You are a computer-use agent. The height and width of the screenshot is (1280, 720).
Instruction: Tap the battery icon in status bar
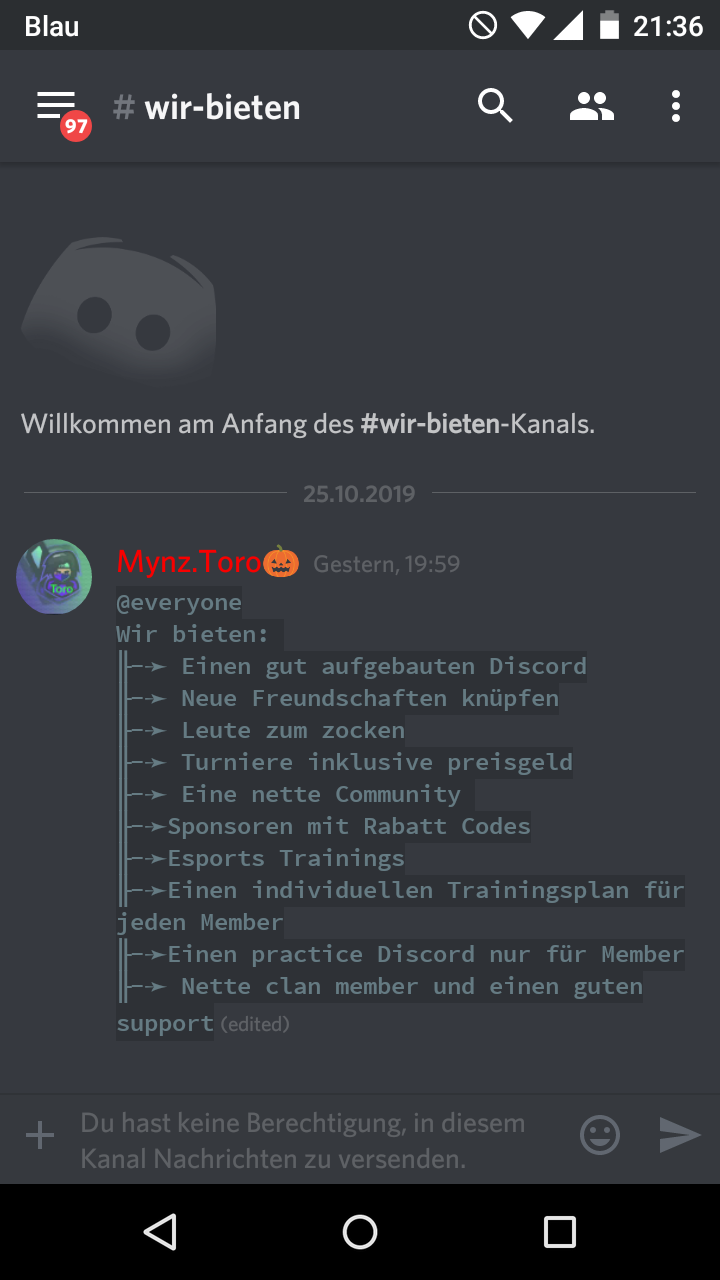(609, 25)
